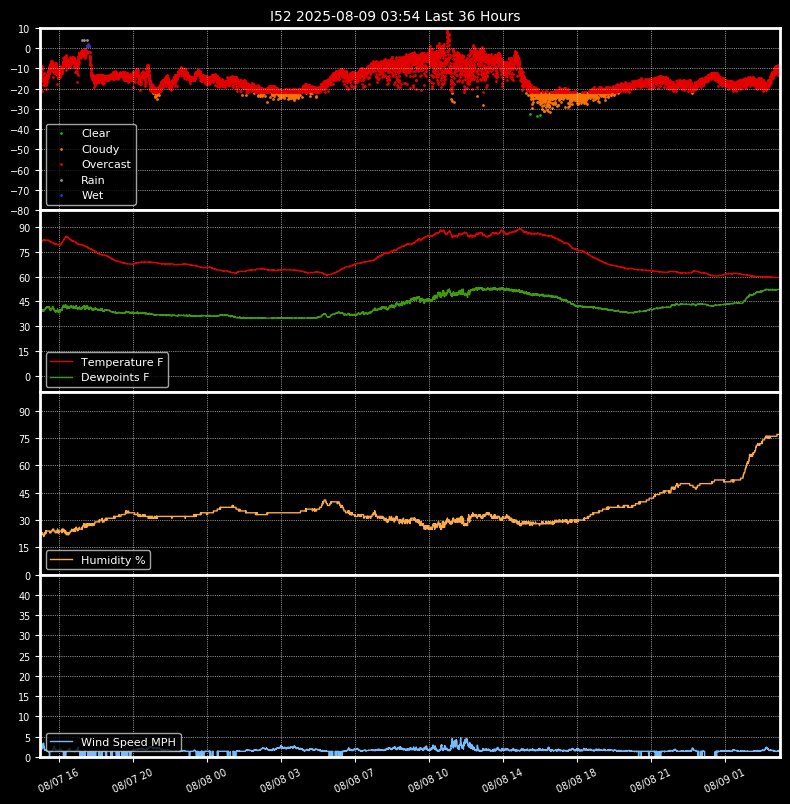Click the 'Overcast' legend label
Viewport: 790px width, 804px height.
pos(106,165)
